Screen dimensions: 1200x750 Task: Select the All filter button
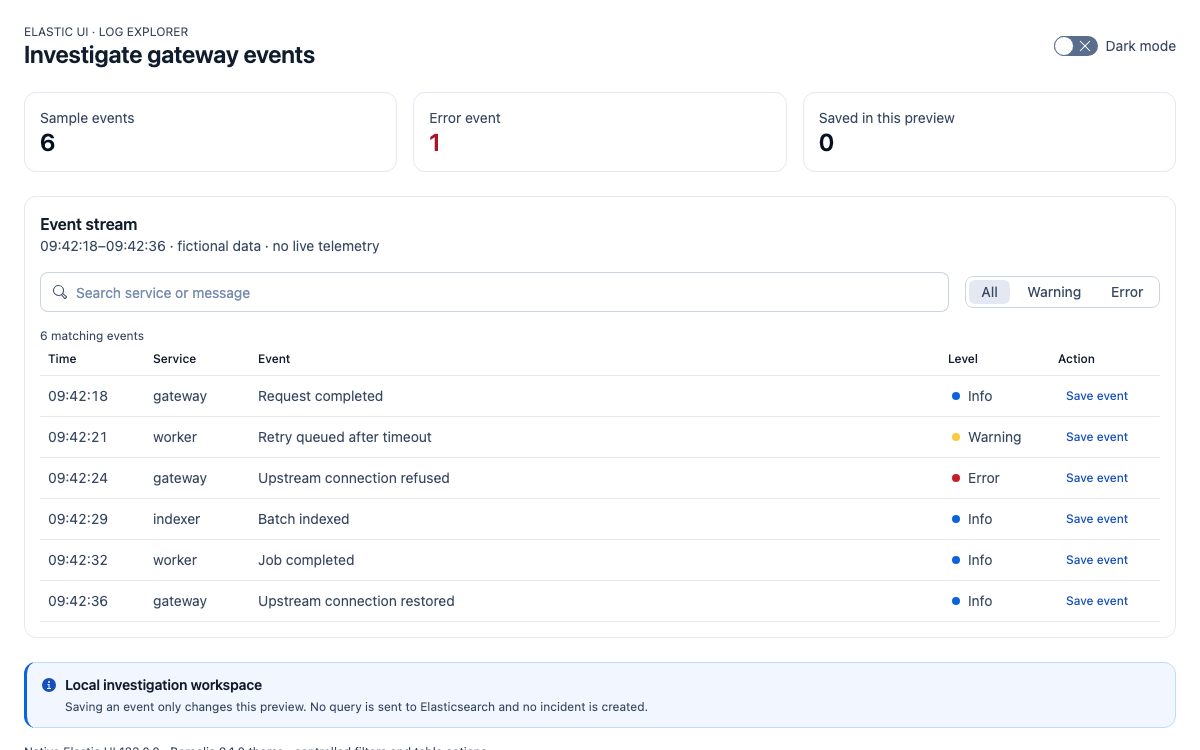(x=989, y=292)
